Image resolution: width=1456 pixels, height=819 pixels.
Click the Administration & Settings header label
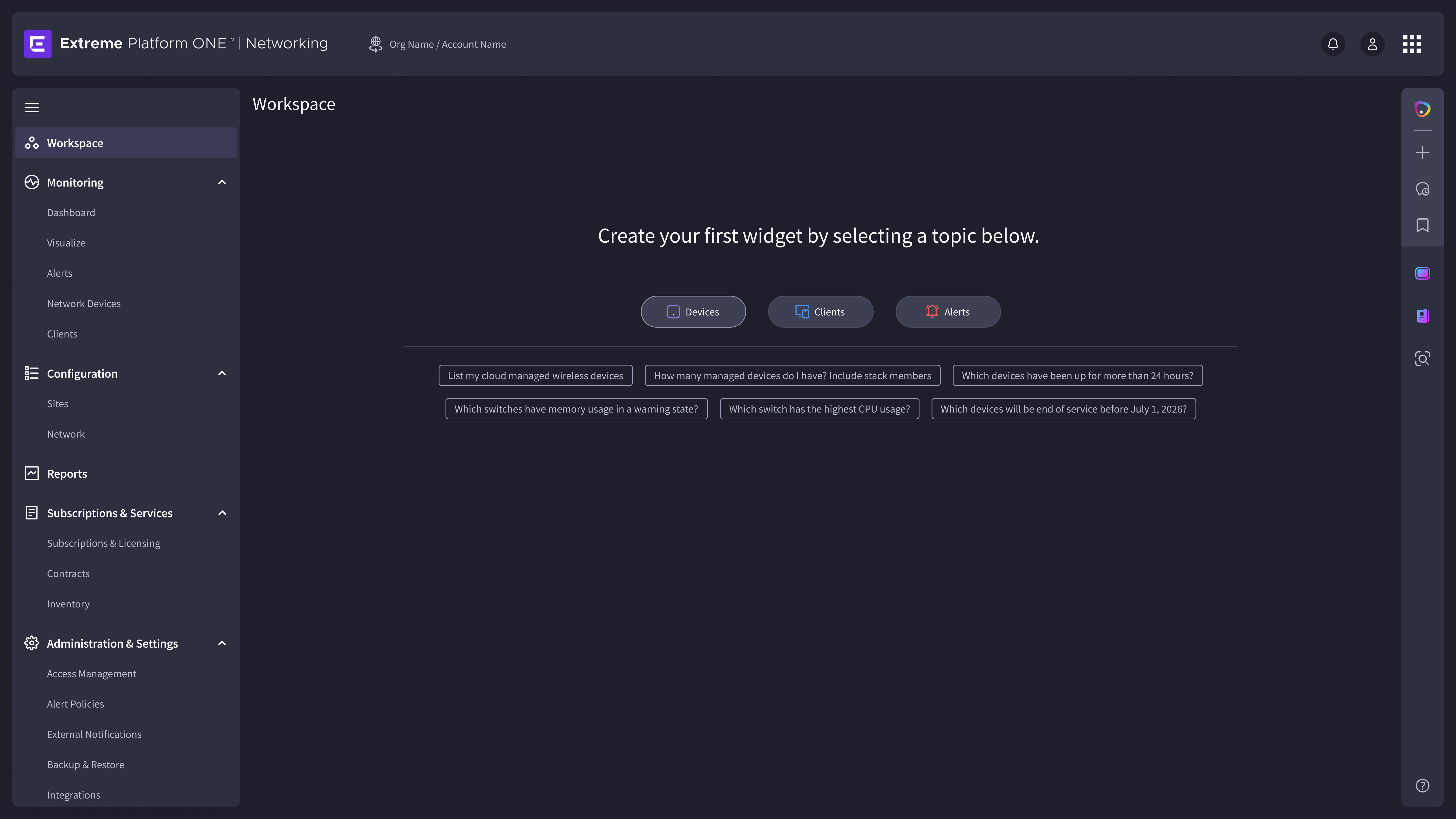click(112, 644)
